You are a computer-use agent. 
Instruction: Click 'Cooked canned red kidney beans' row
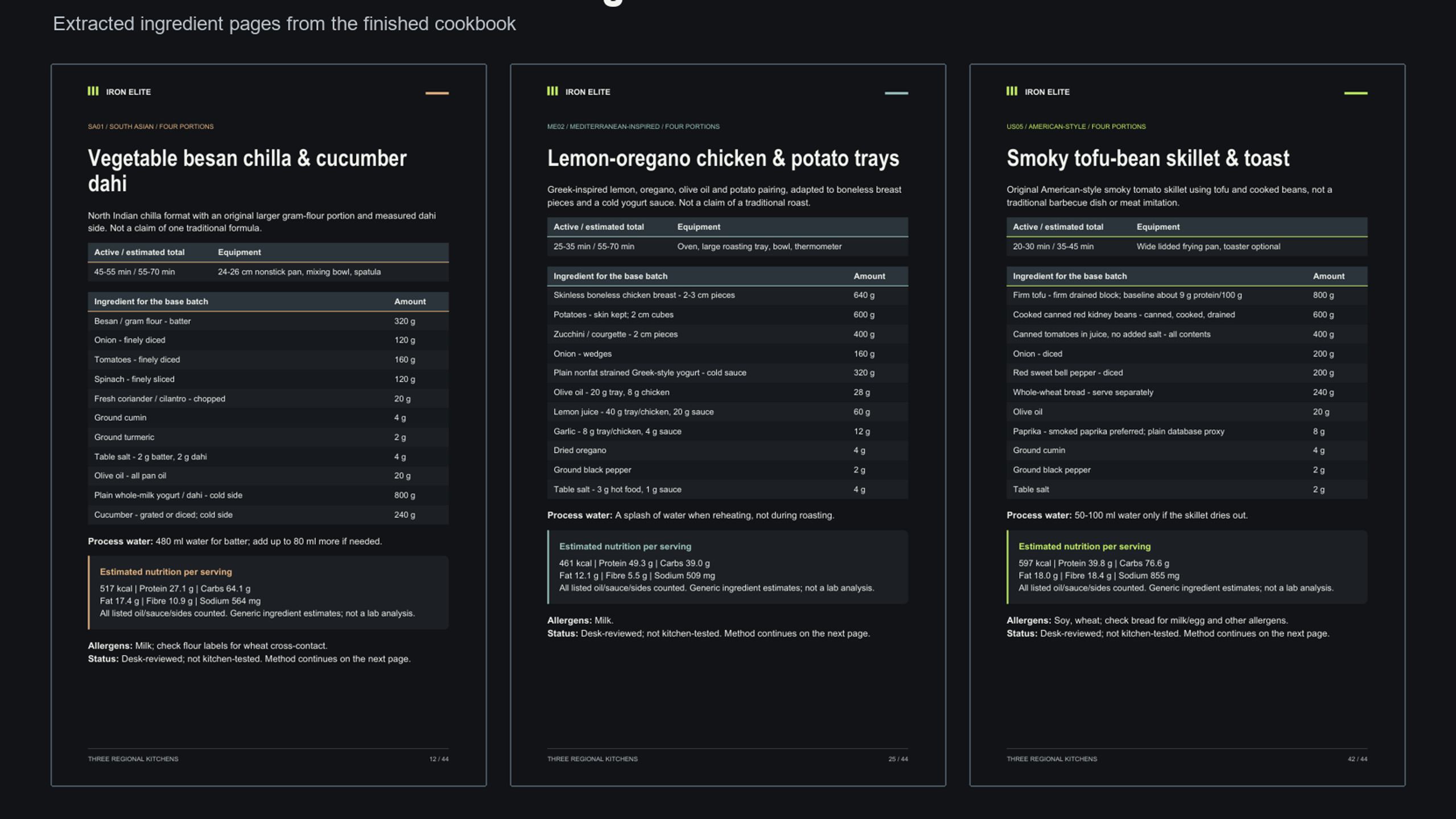pos(1186,315)
